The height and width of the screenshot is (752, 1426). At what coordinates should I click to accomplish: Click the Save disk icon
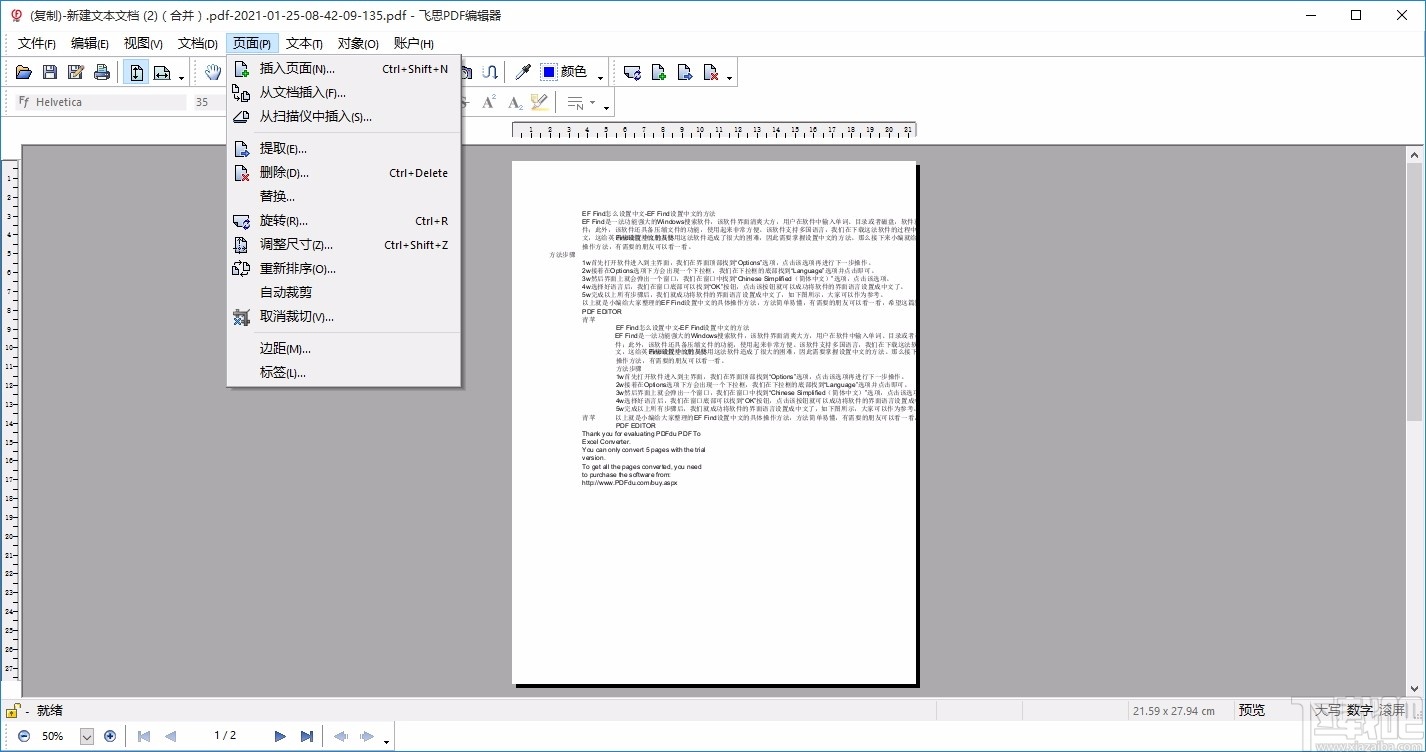(50, 72)
